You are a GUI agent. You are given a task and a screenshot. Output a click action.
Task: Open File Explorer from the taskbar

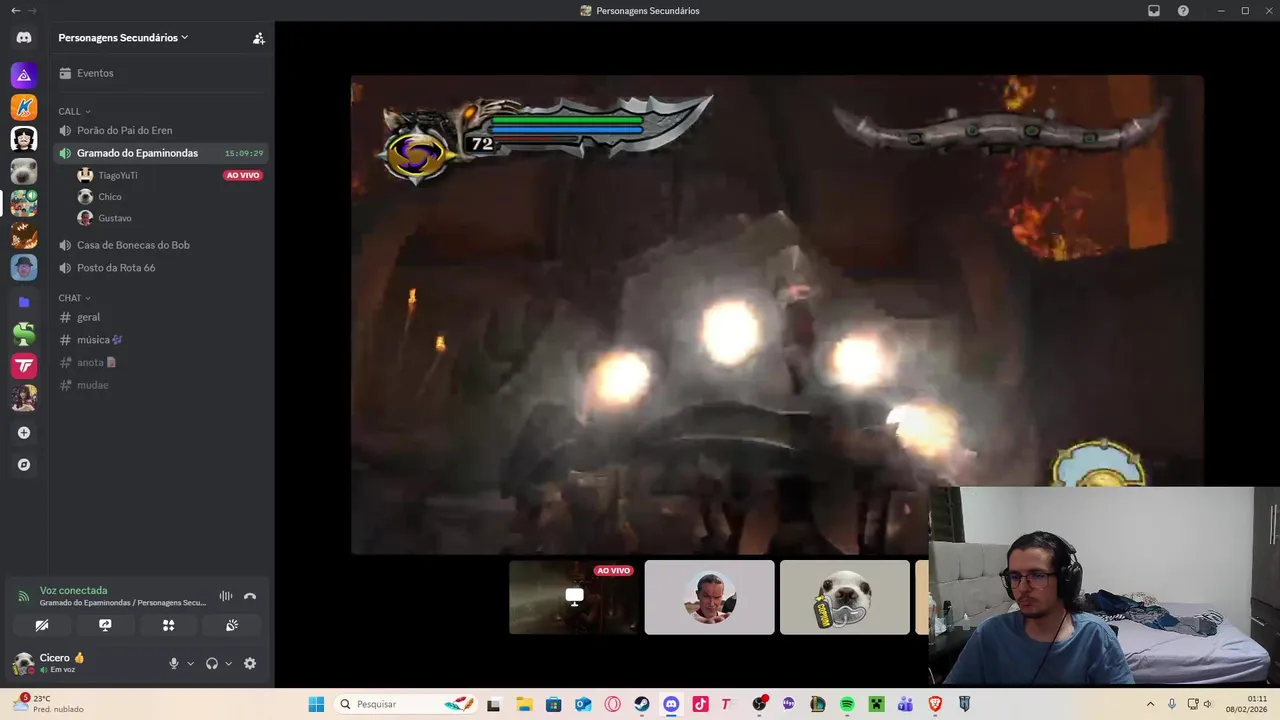click(524, 704)
